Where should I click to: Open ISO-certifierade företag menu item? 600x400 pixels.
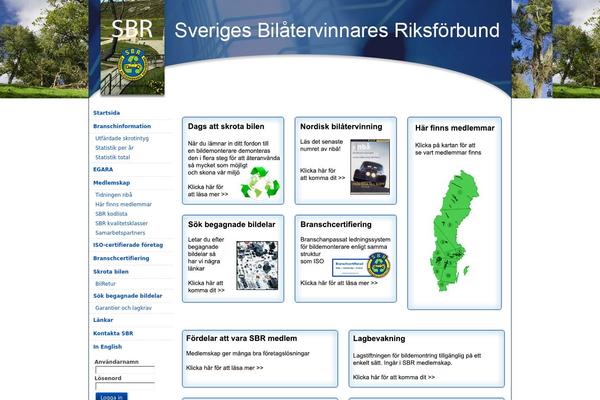click(x=128, y=245)
